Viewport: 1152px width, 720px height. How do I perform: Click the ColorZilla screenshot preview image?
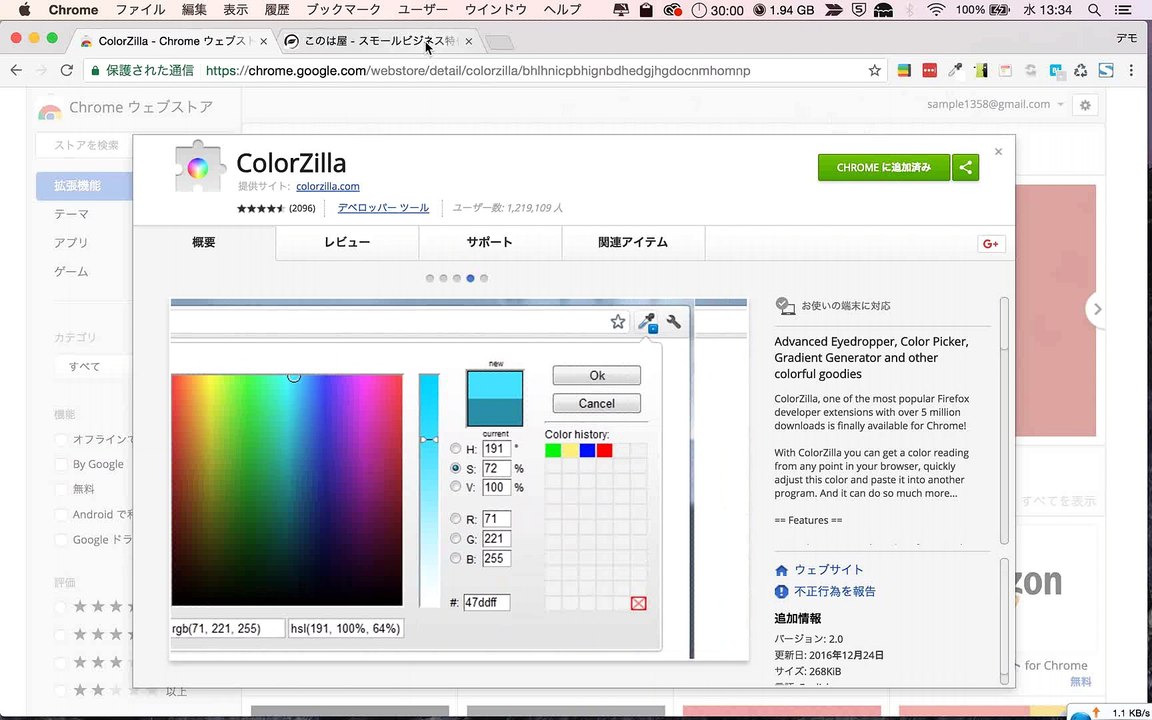pyautogui.click(x=459, y=479)
